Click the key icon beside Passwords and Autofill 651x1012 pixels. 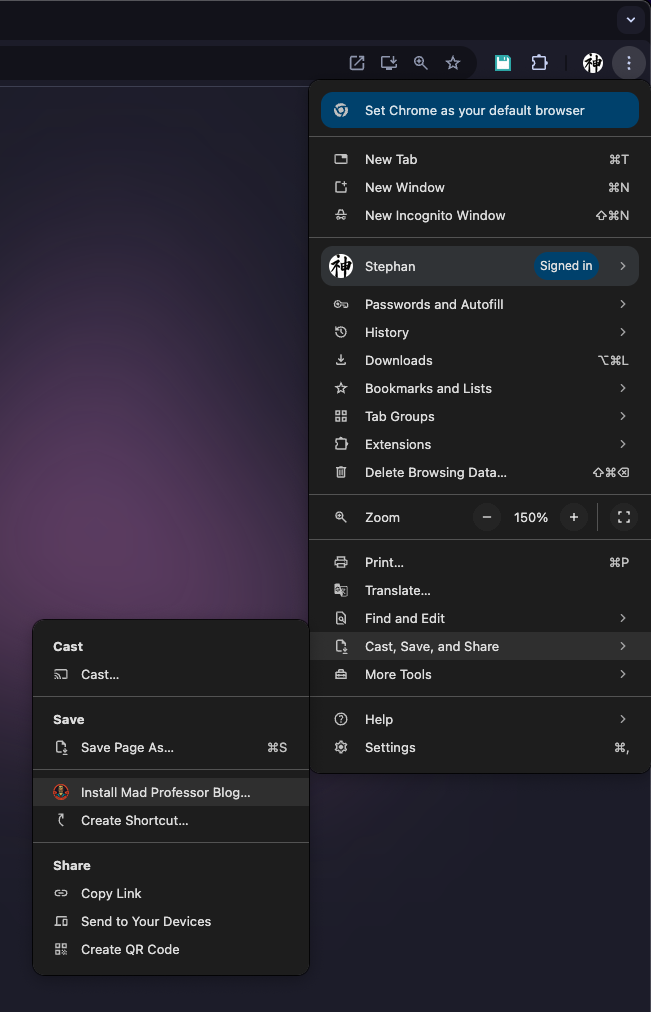click(341, 304)
